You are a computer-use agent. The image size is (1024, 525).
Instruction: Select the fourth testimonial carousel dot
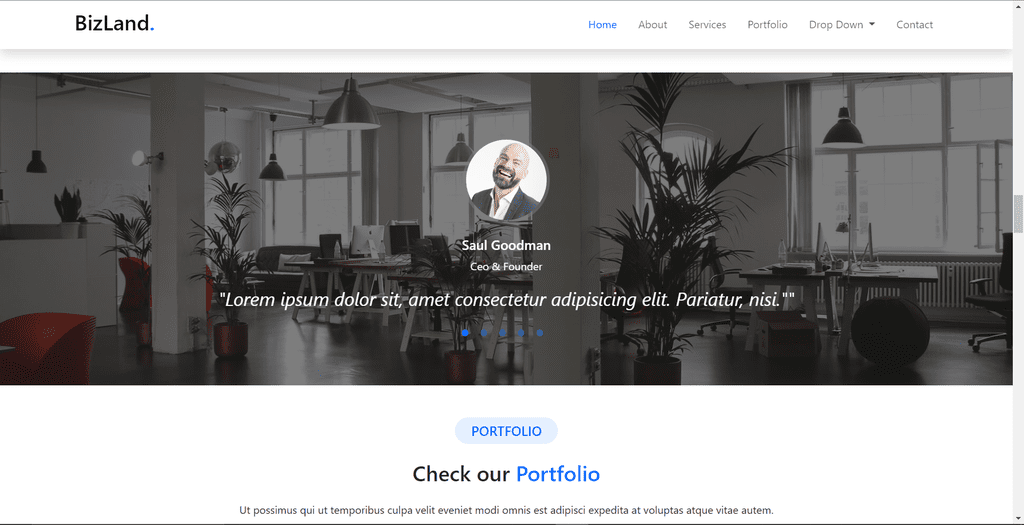click(521, 333)
